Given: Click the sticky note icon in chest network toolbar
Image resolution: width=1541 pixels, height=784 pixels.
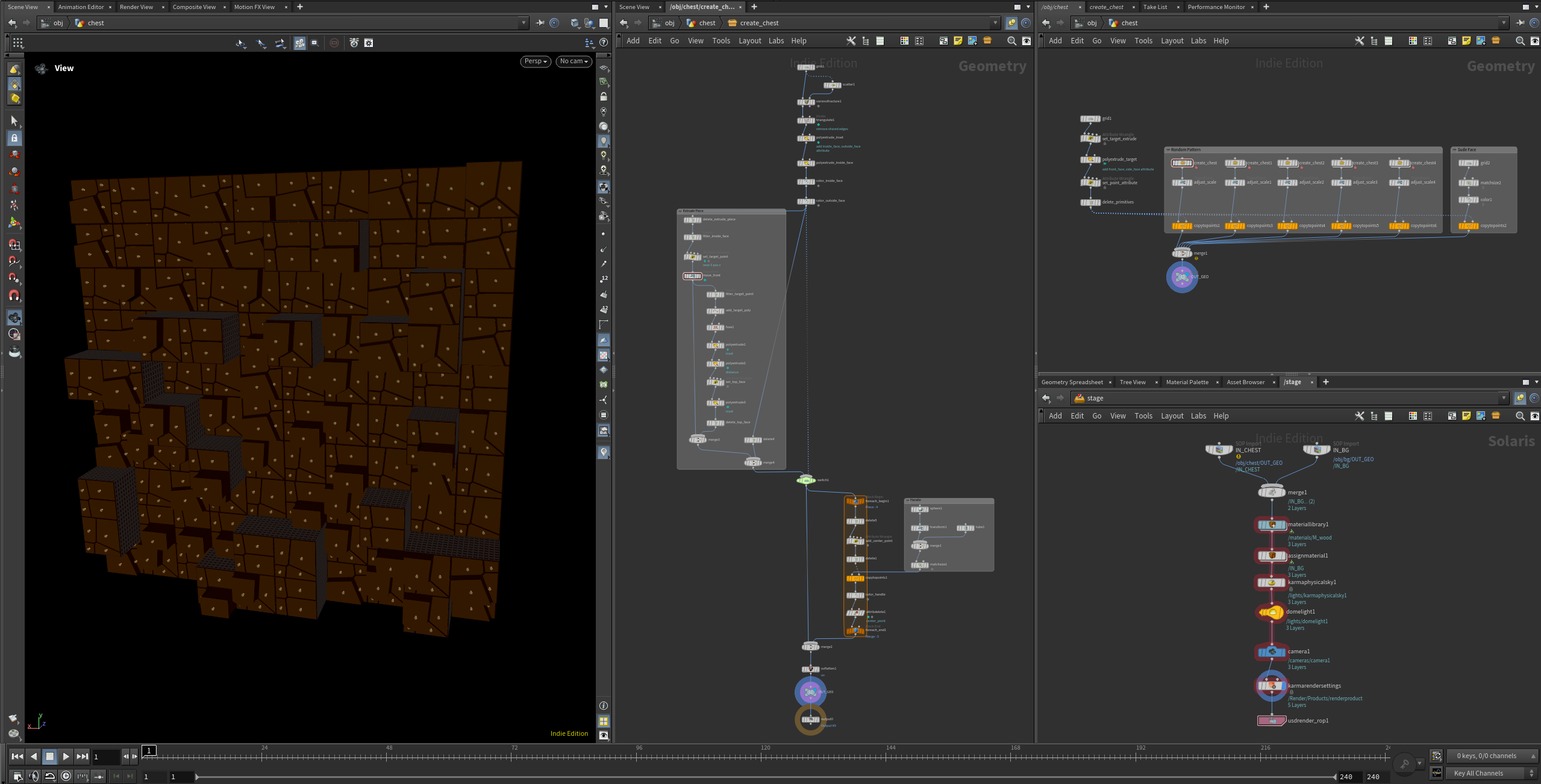Looking at the screenshot, I should [1466, 41].
